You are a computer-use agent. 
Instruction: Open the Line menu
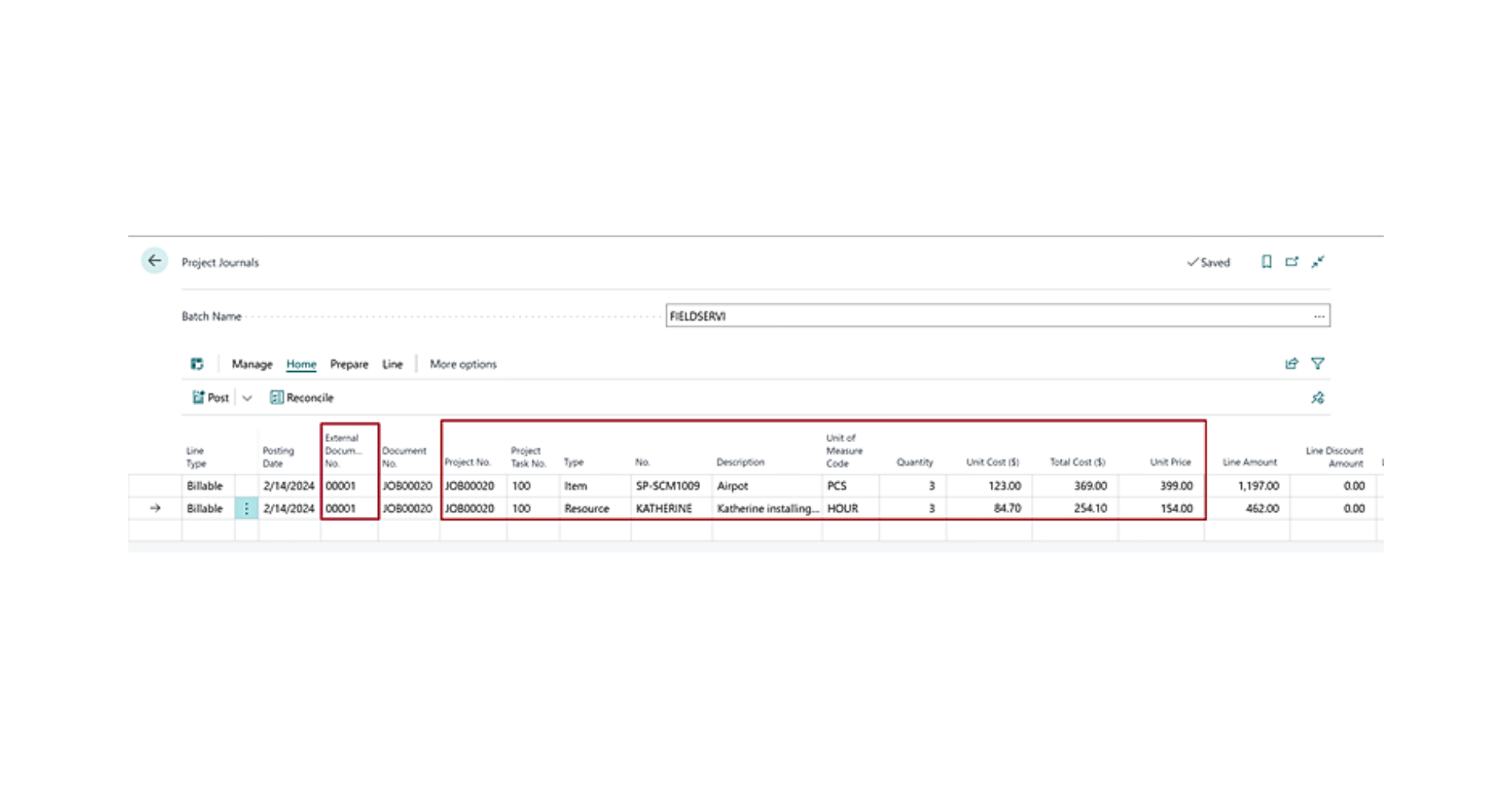click(392, 364)
